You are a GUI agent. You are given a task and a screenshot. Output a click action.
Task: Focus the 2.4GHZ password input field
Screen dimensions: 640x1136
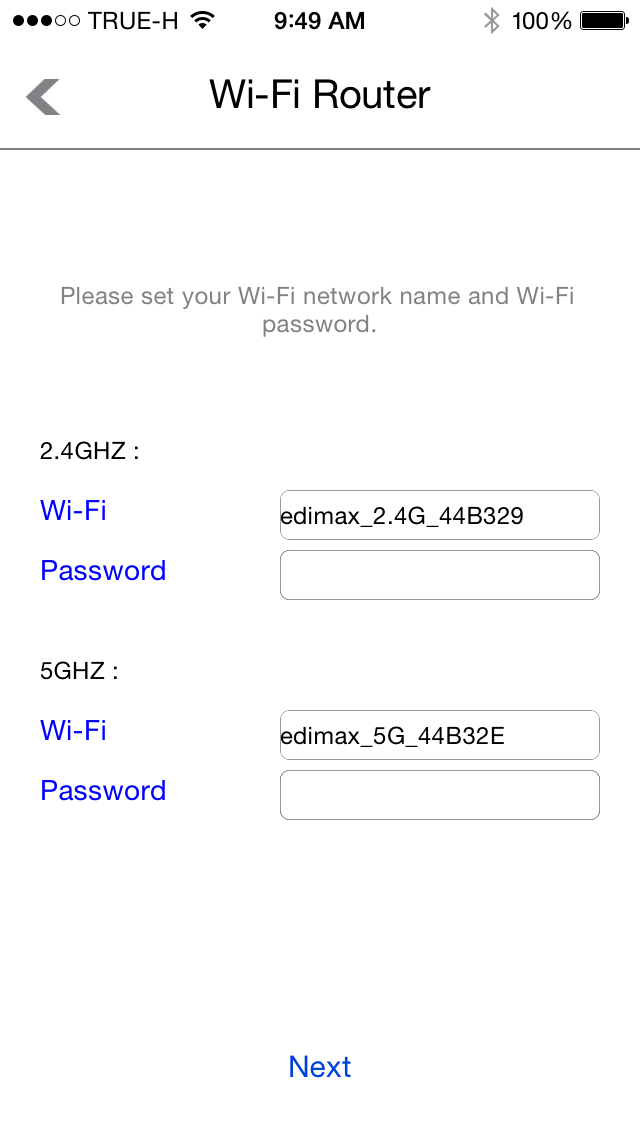[x=439, y=575]
